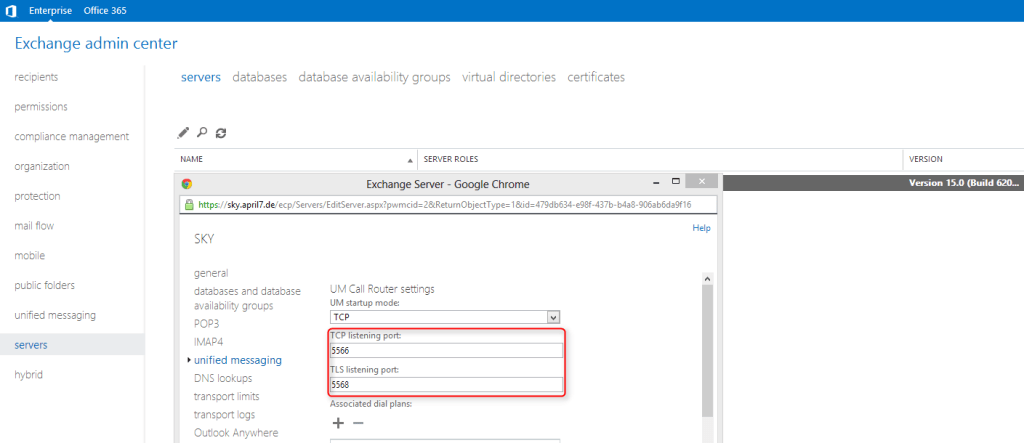This screenshot has width=1024, height=443.
Task: Open the certificates tab
Action: coord(596,77)
